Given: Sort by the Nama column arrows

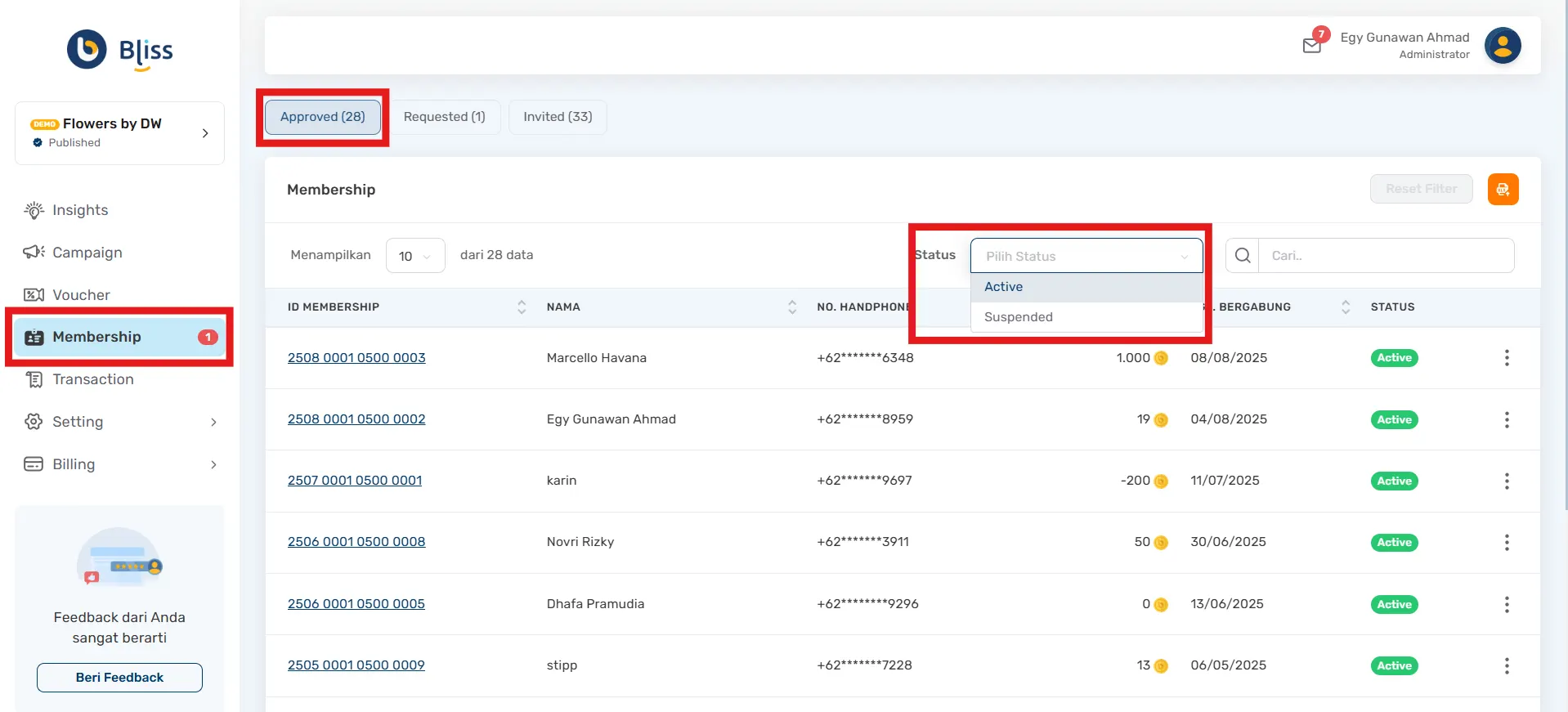Looking at the screenshot, I should pos(791,307).
